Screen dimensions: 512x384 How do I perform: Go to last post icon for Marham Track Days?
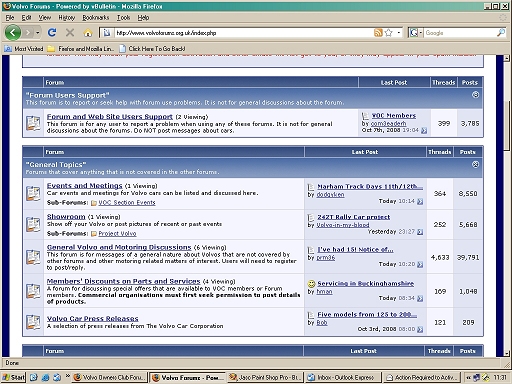[x=420, y=201]
